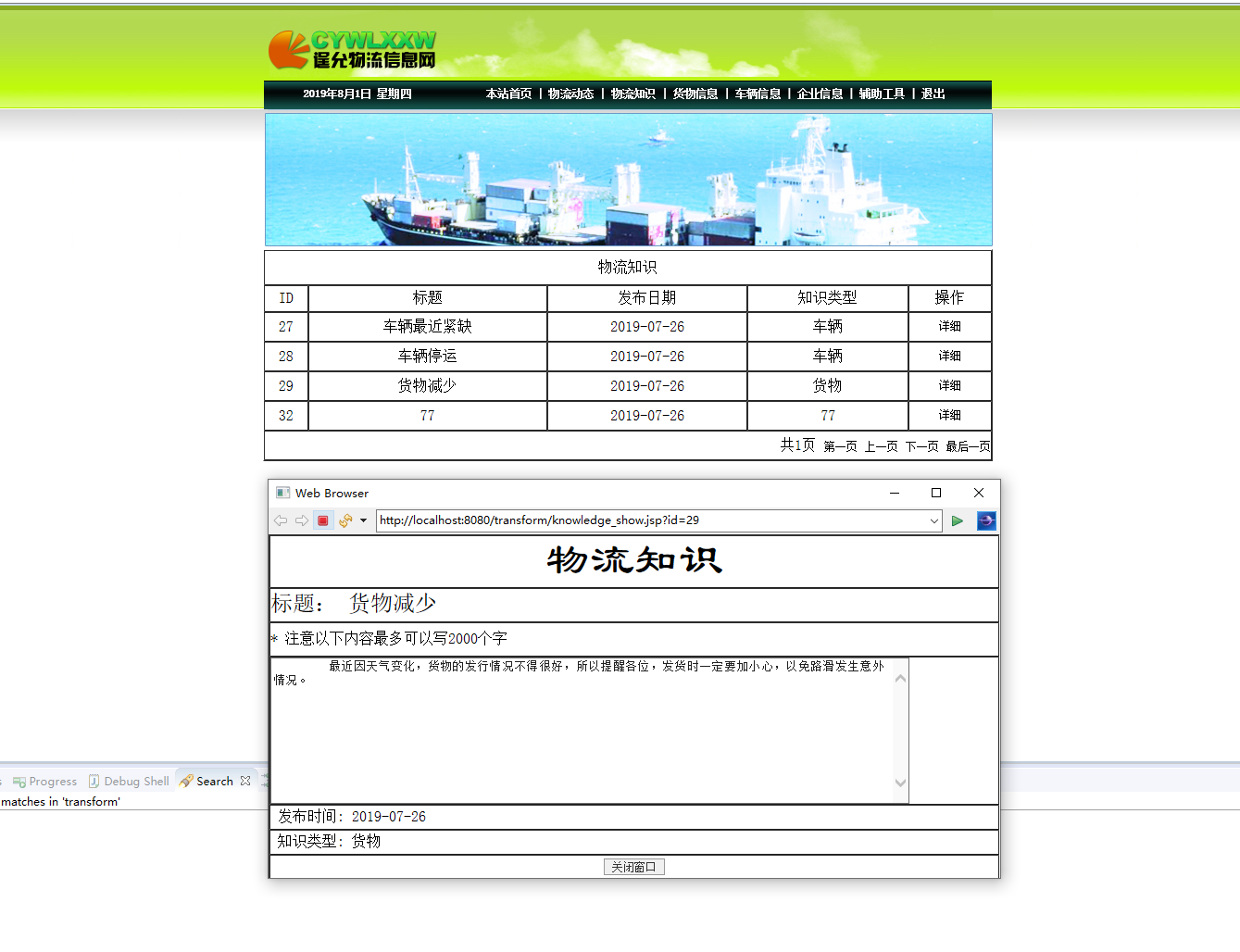
Task: Click 退出 in the navigation bar
Action: (x=932, y=94)
